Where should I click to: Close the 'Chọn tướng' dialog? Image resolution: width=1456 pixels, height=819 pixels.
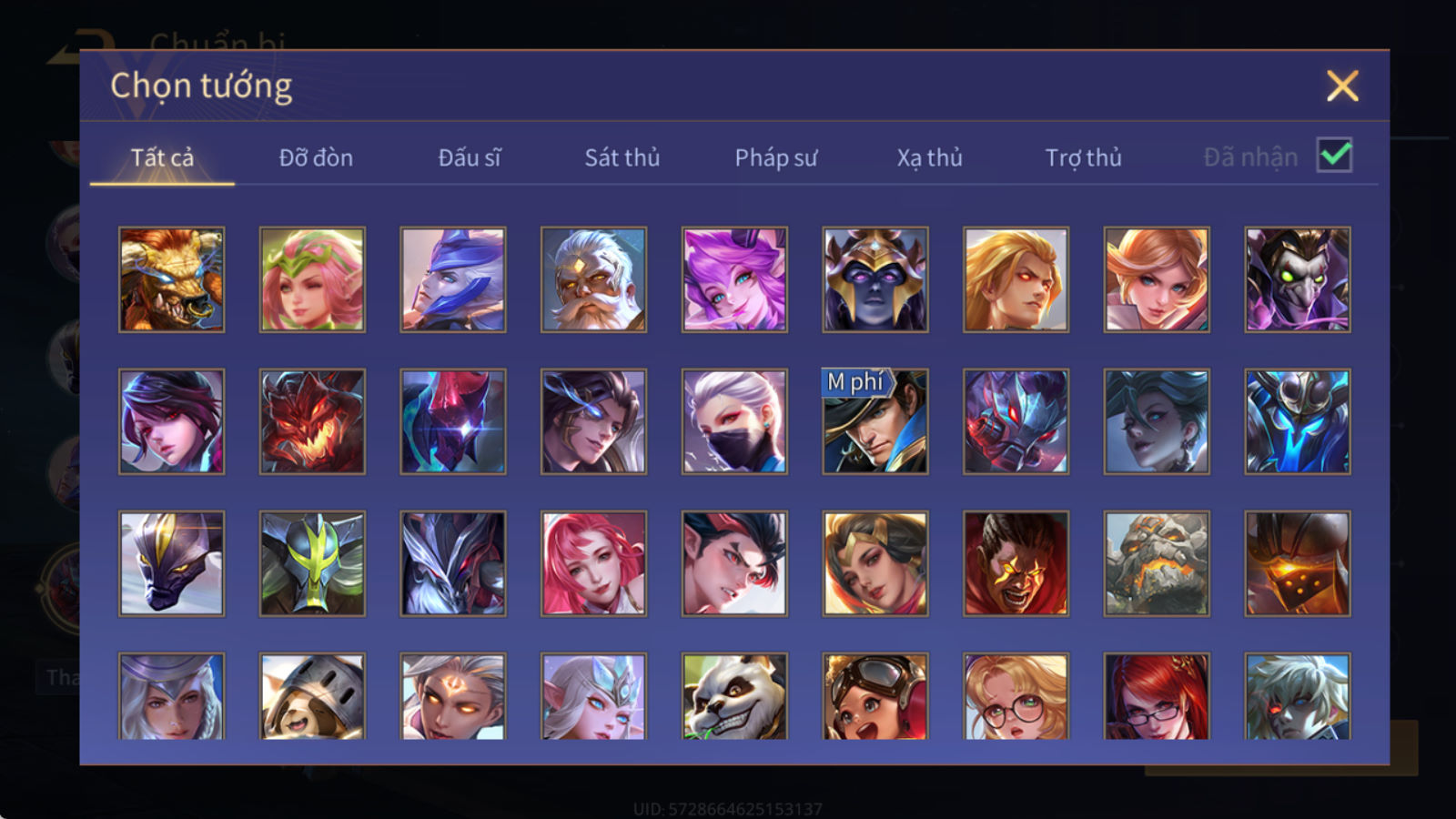point(1342,86)
